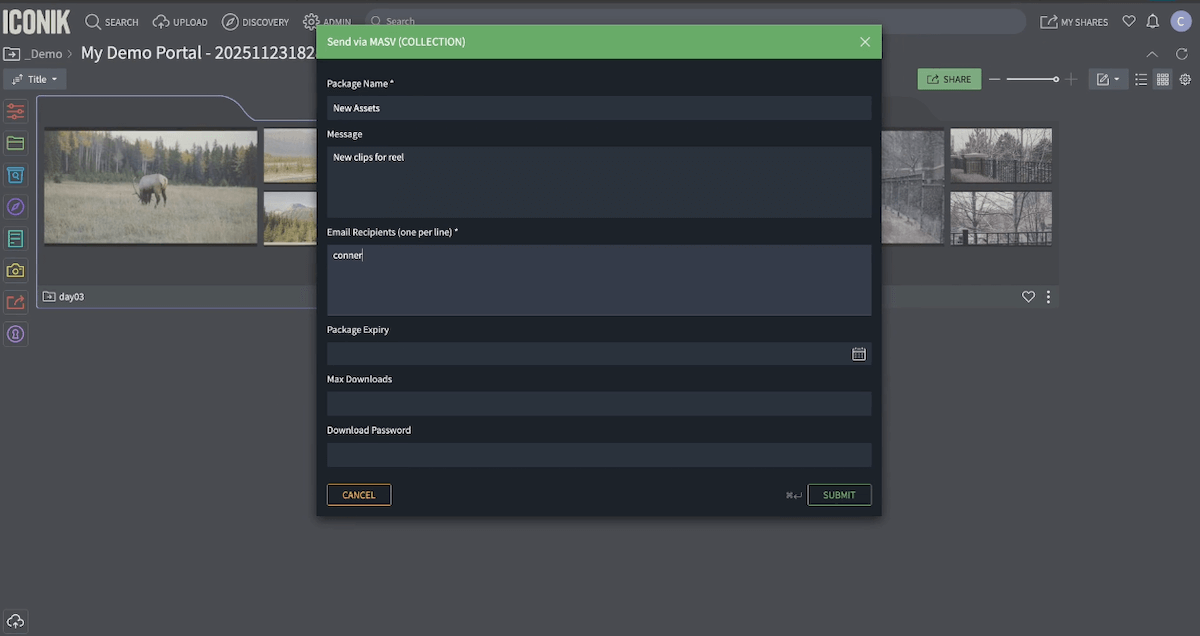Screen dimensions: 1200x636
Task: Open the saved searches folder icon
Action: coord(14,143)
